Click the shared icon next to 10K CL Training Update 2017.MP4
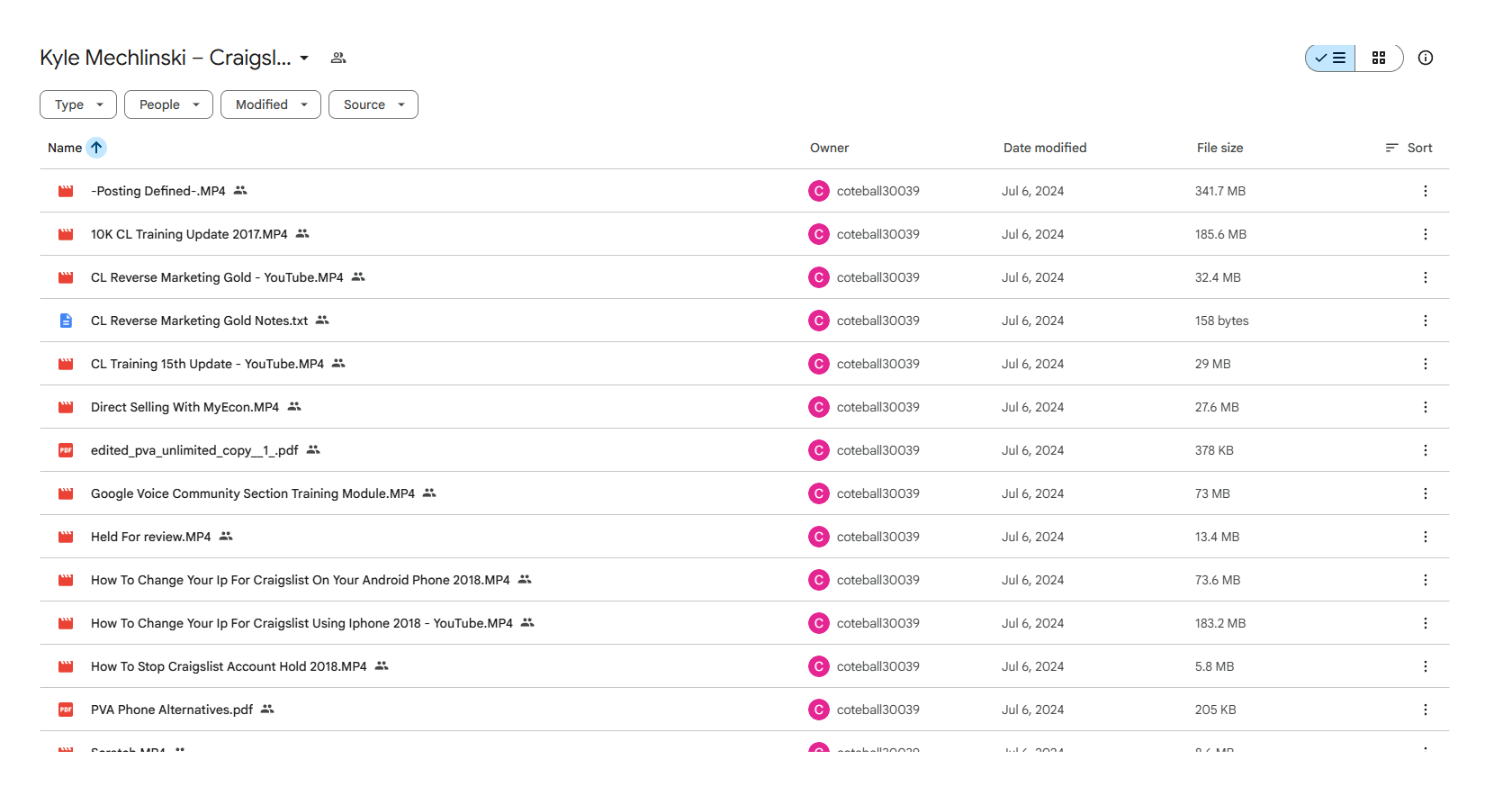 pos(302,234)
